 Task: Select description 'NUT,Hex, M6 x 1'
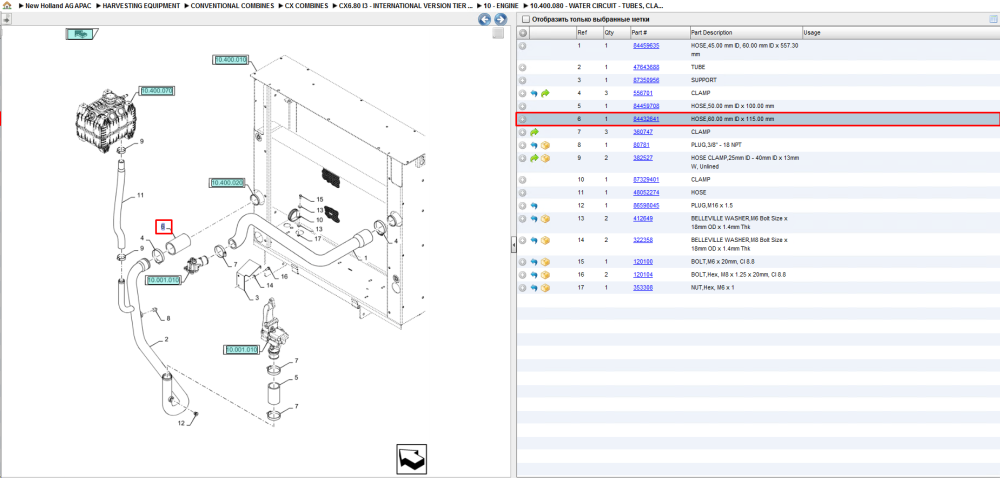tap(712, 288)
